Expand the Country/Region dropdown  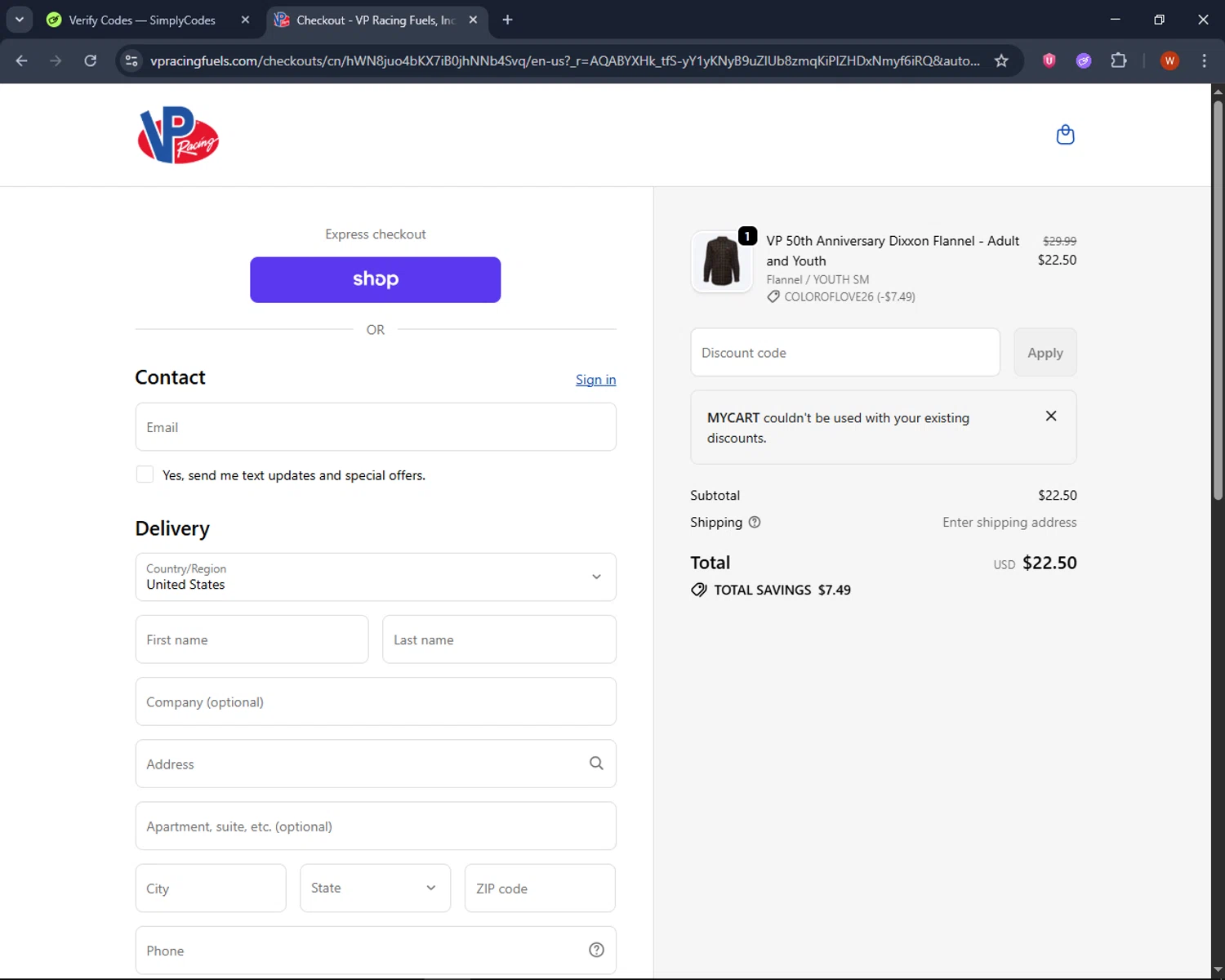pos(376,577)
